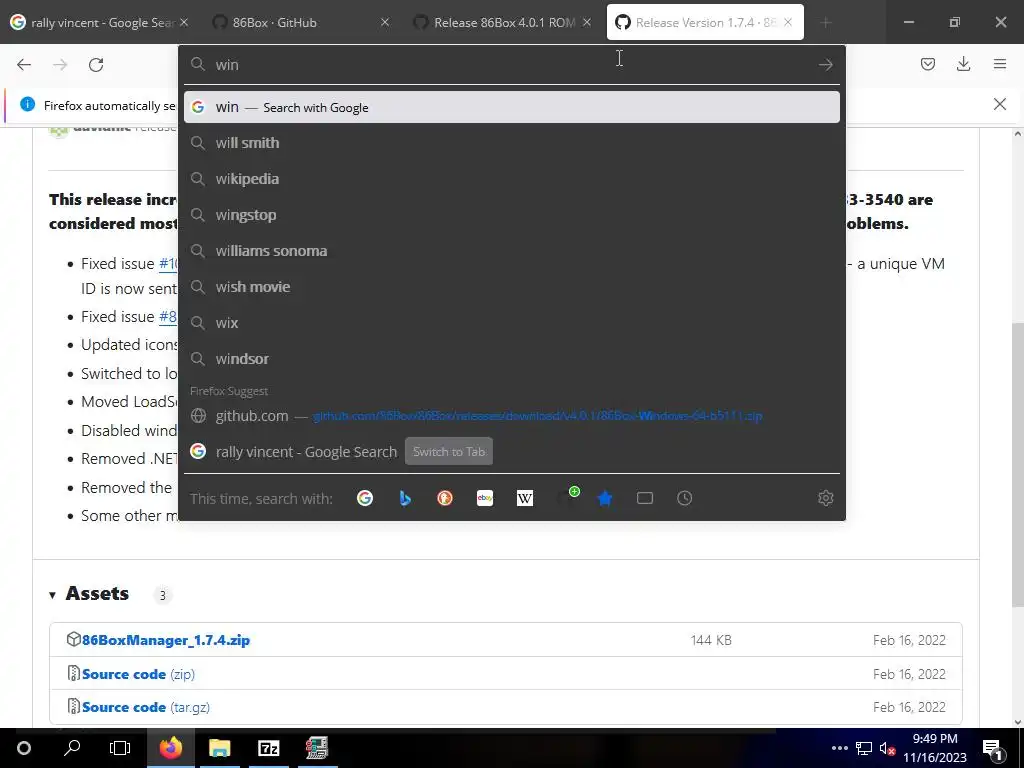Image resolution: width=1024 pixels, height=768 pixels.
Task: Download Source code (zip)
Action: click(x=138, y=674)
